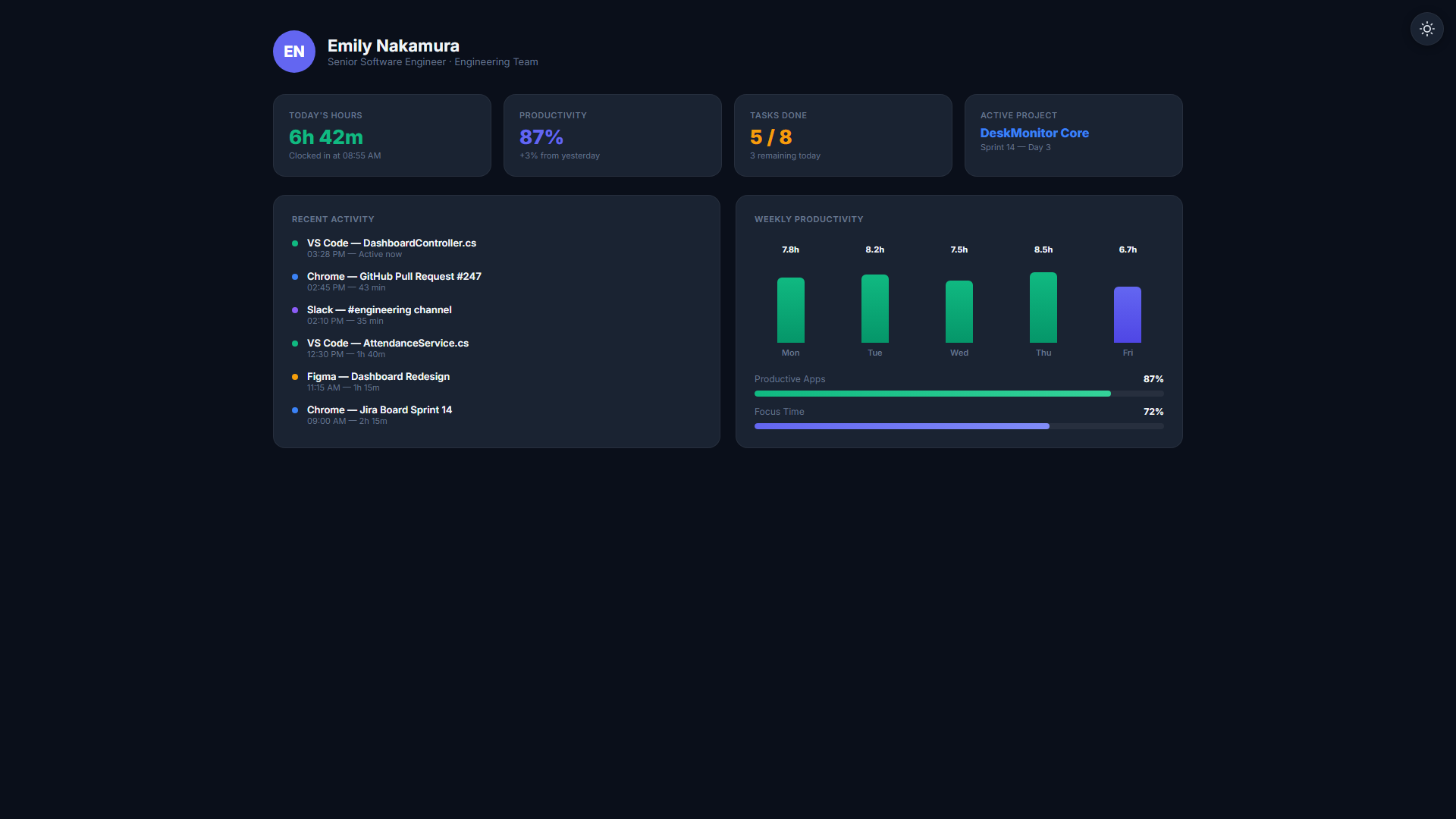Image resolution: width=1456 pixels, height=819 pixels.
Task: Select Slack — #engineering channel activity
Action: [x=379, y=309]
